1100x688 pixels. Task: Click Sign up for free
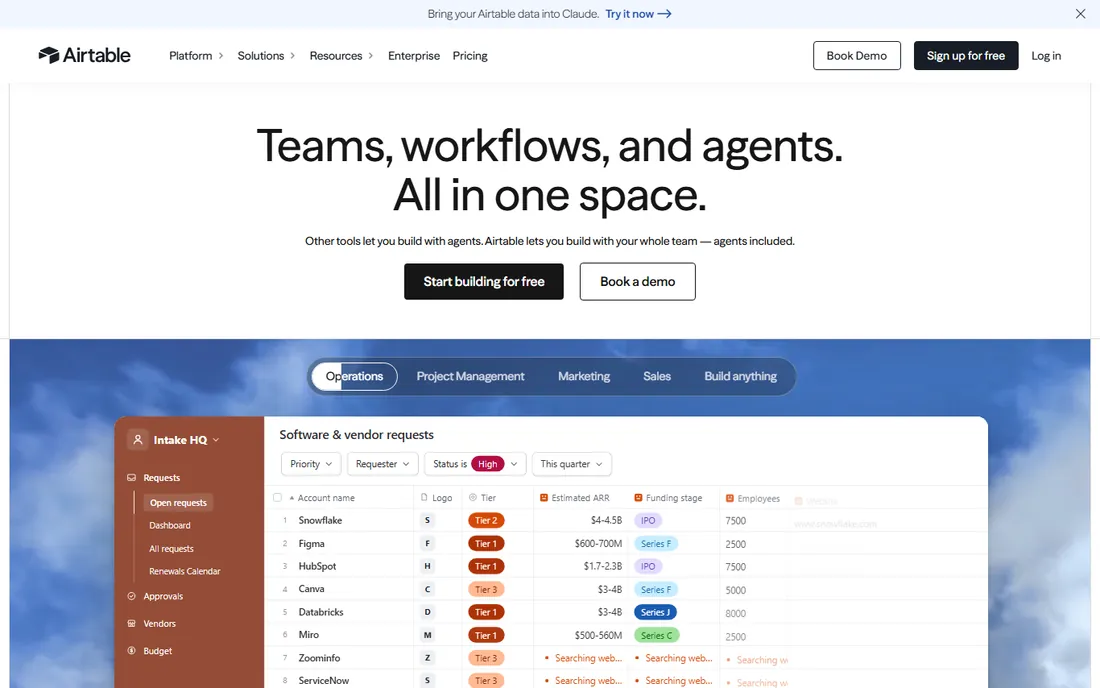pyautogui.click(x=966, y=55)
